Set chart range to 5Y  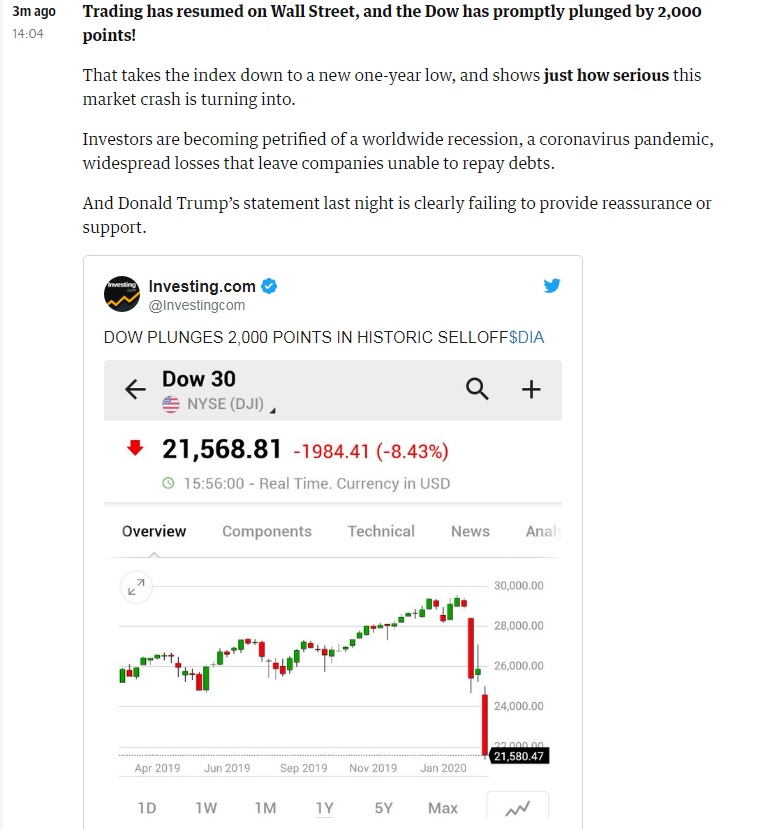(x=384, y=808)
